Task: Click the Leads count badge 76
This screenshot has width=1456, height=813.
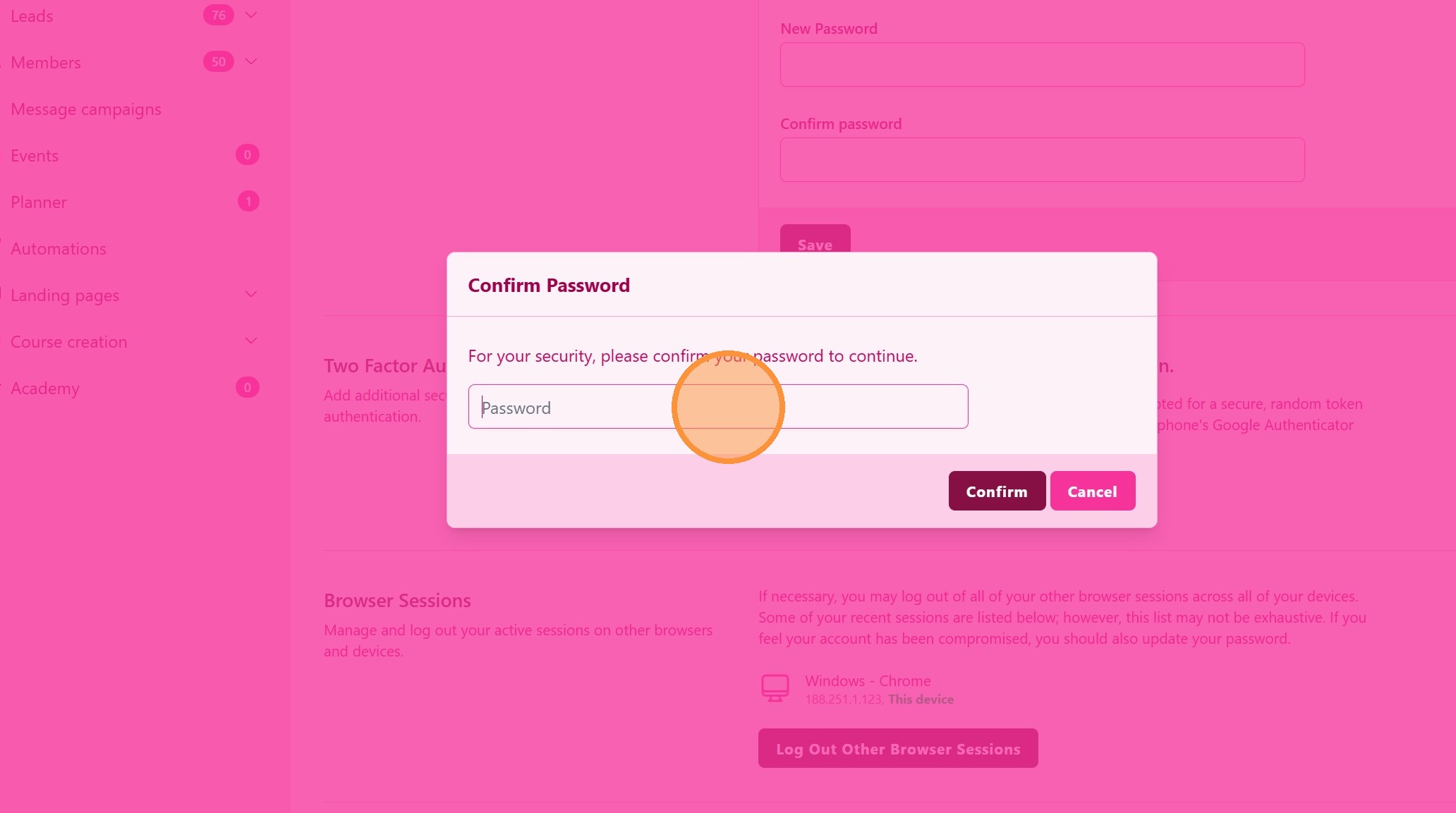Action: tap(219, 15)
